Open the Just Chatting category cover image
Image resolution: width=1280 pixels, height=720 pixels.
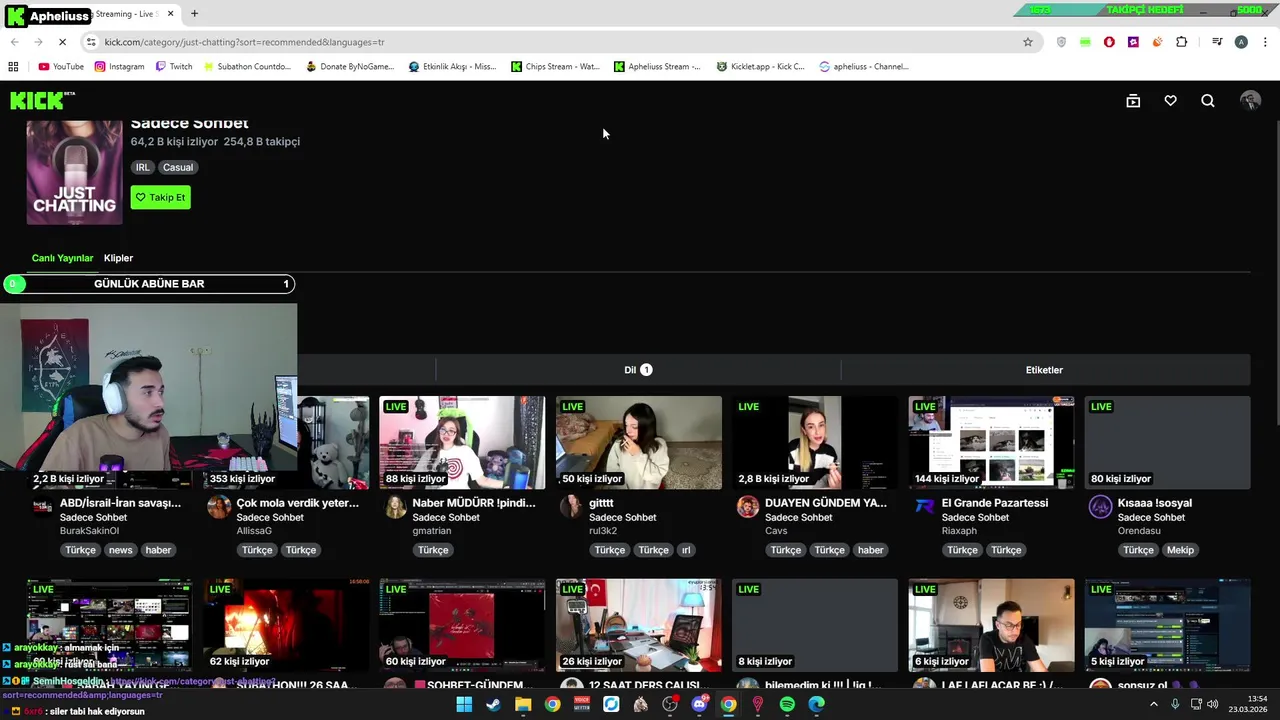74,172
